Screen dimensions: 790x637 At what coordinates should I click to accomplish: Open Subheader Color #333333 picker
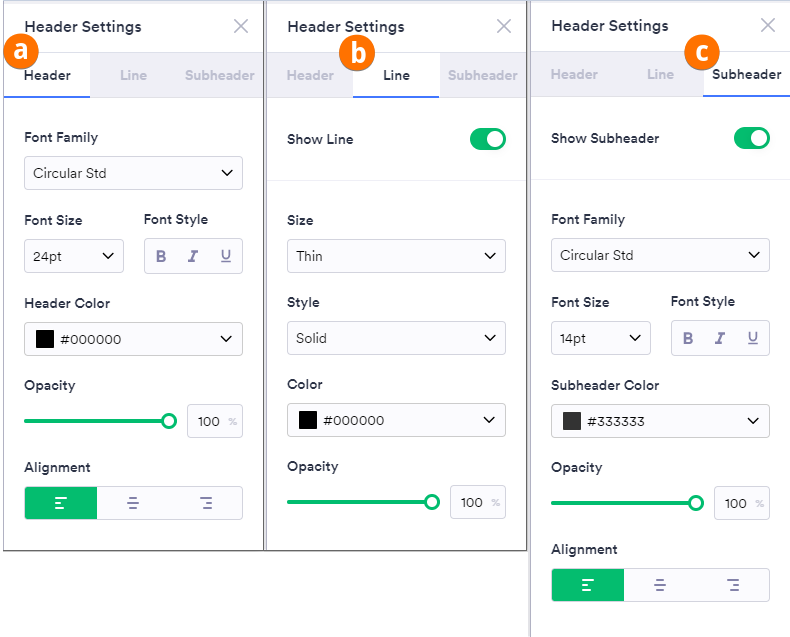(660, 421)
